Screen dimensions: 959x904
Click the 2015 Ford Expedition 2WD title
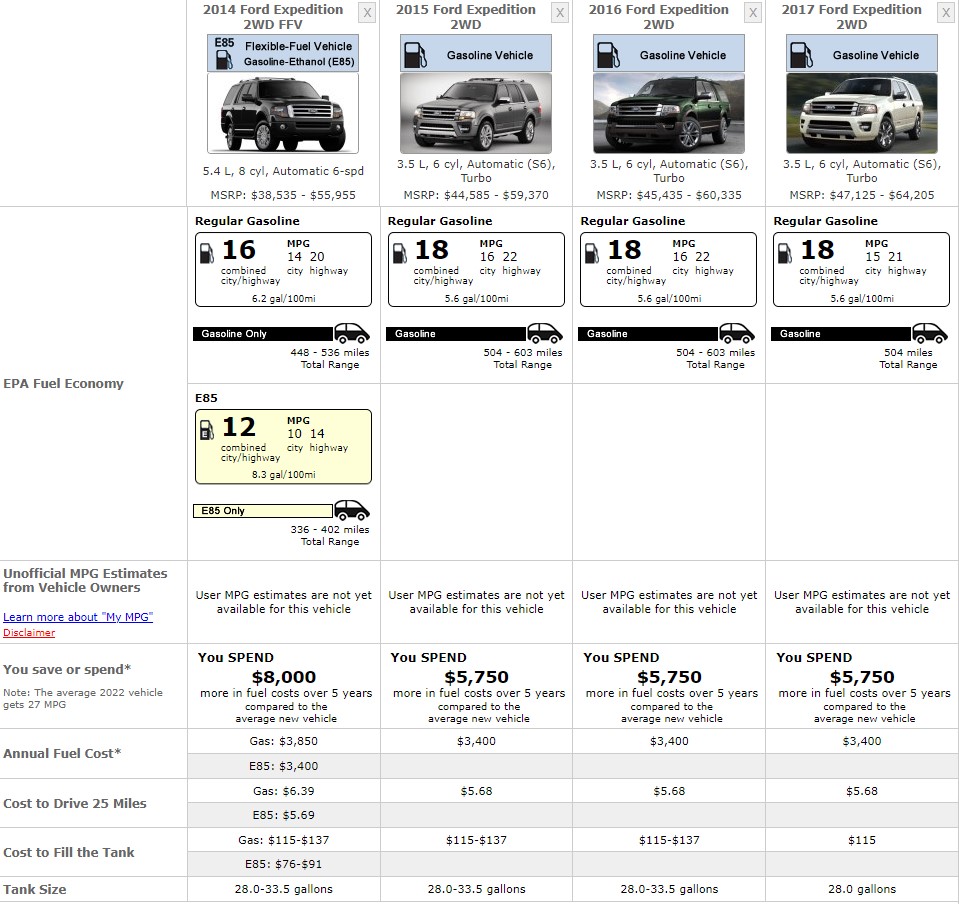click(x=465, y=17)
